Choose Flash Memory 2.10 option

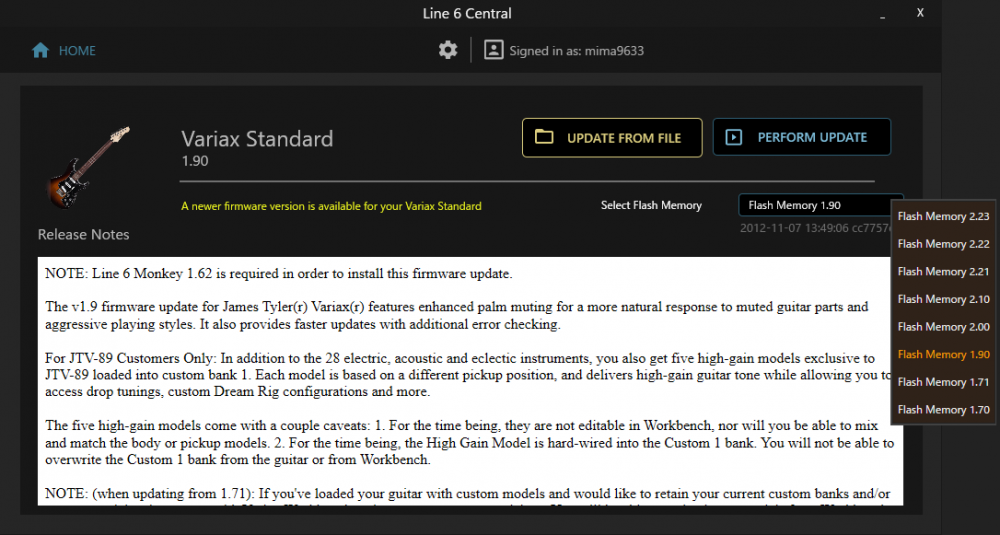pos(943,299)
